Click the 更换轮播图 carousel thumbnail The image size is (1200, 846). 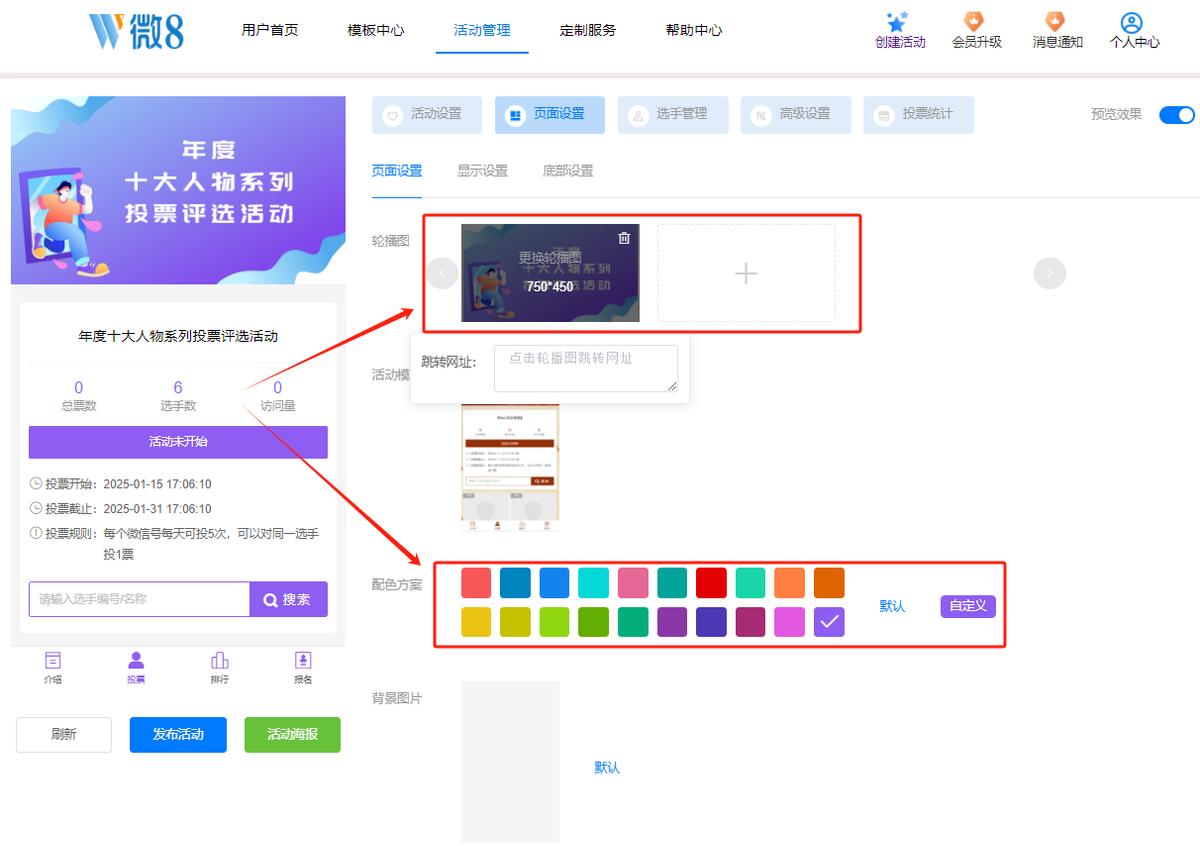pos(550,273)
